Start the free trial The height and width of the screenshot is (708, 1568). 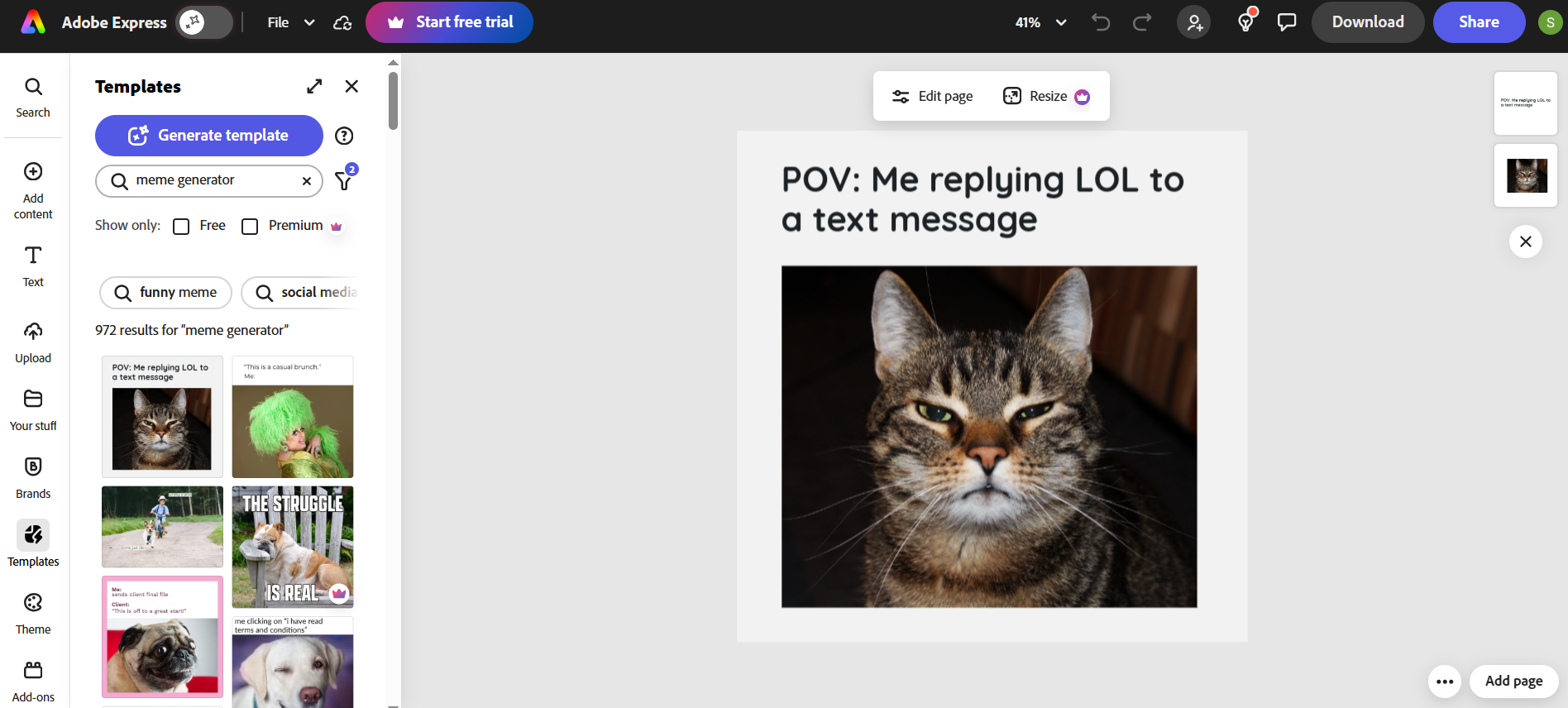449,22
